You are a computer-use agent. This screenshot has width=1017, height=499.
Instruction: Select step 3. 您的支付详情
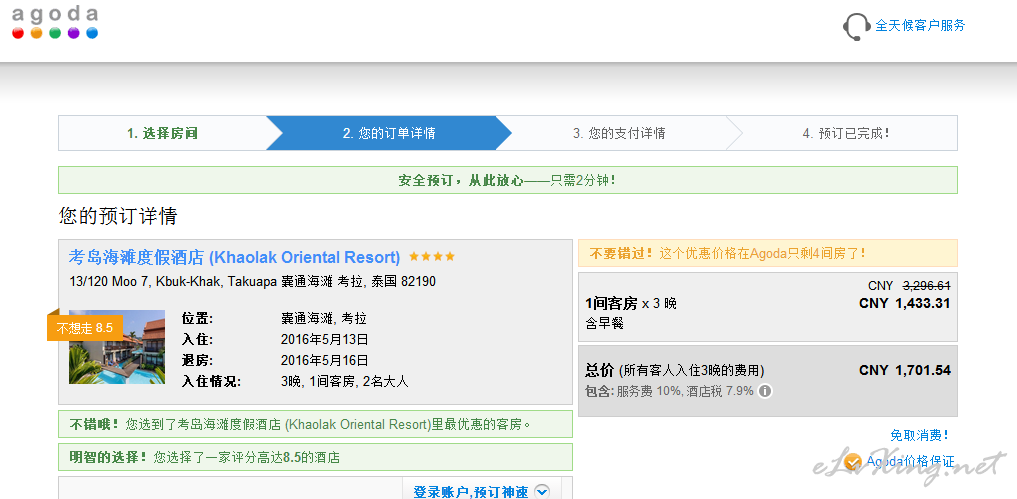click(619, 133)
